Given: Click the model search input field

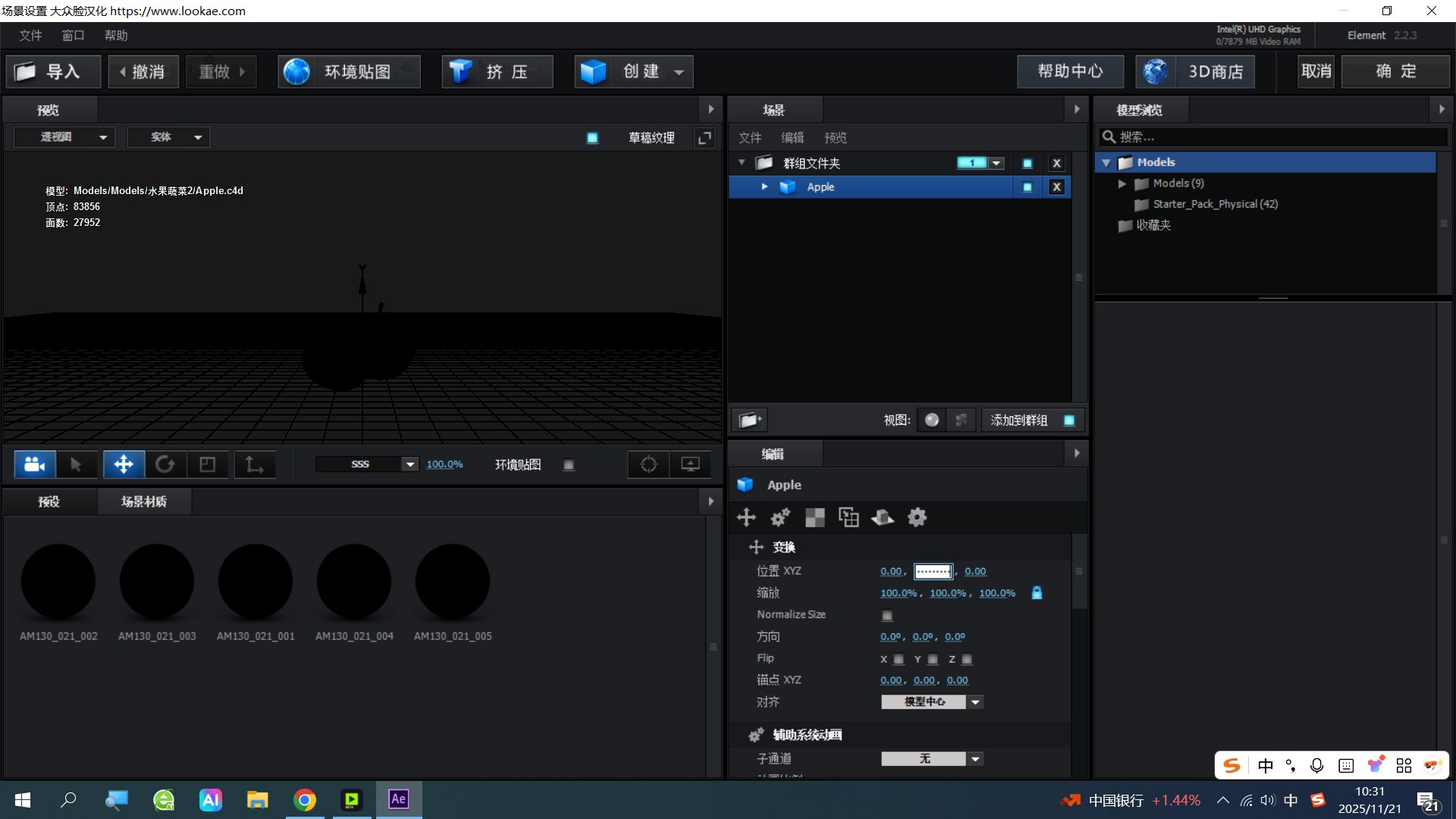Looking at the screenshot, I should tap(1274, 137).
